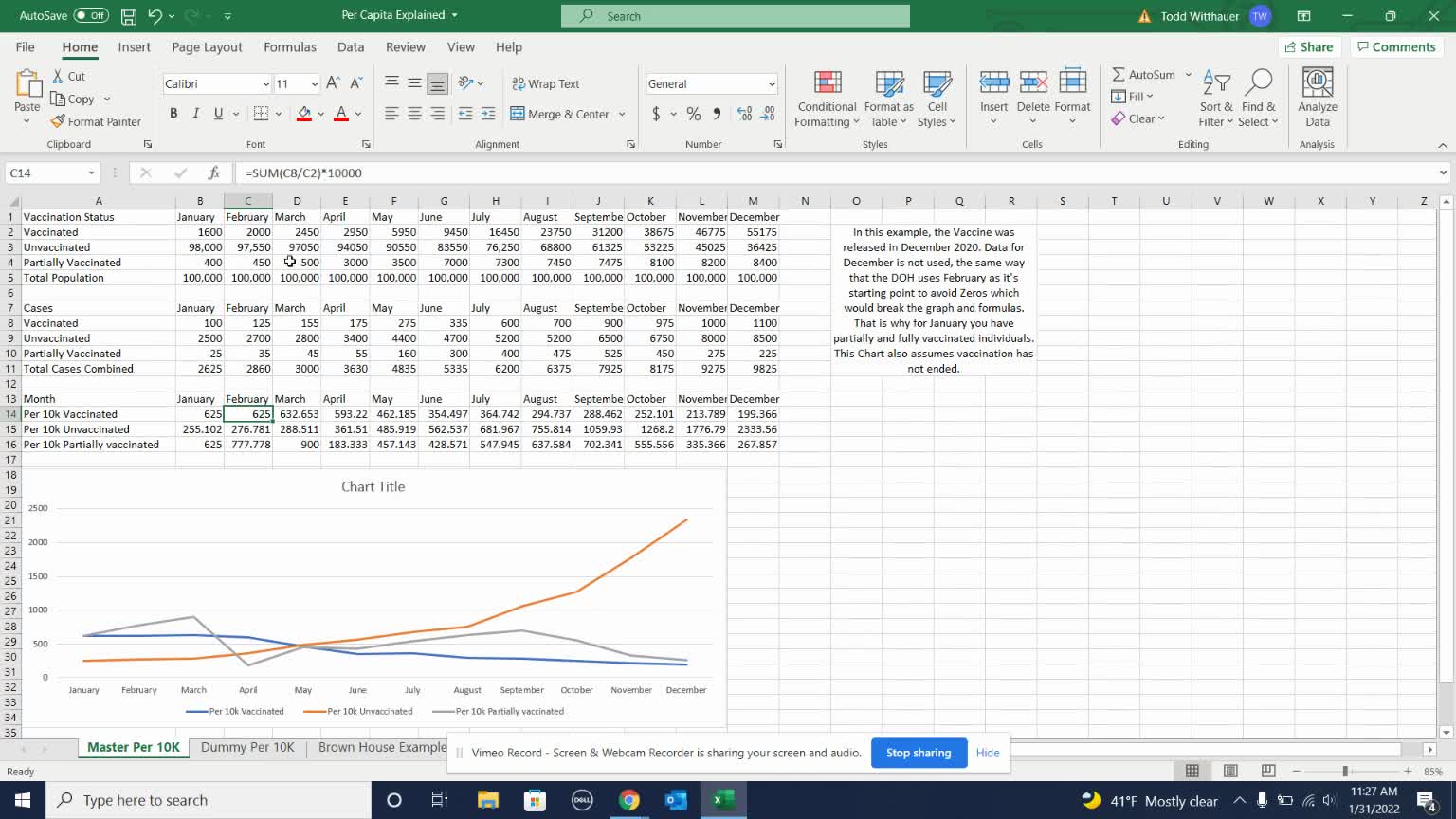Decrease indent of cell content

coord(465,114)
